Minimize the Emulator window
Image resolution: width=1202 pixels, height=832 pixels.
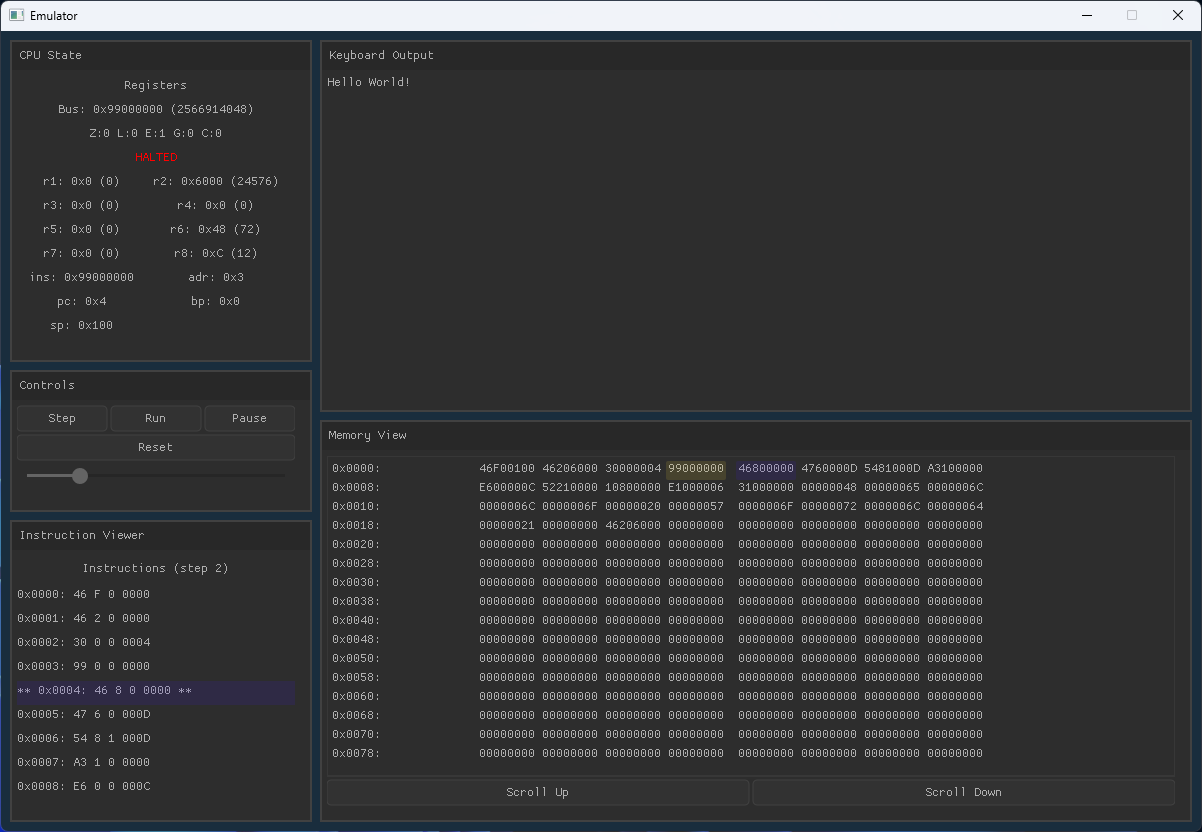(x=1086, y=15)
